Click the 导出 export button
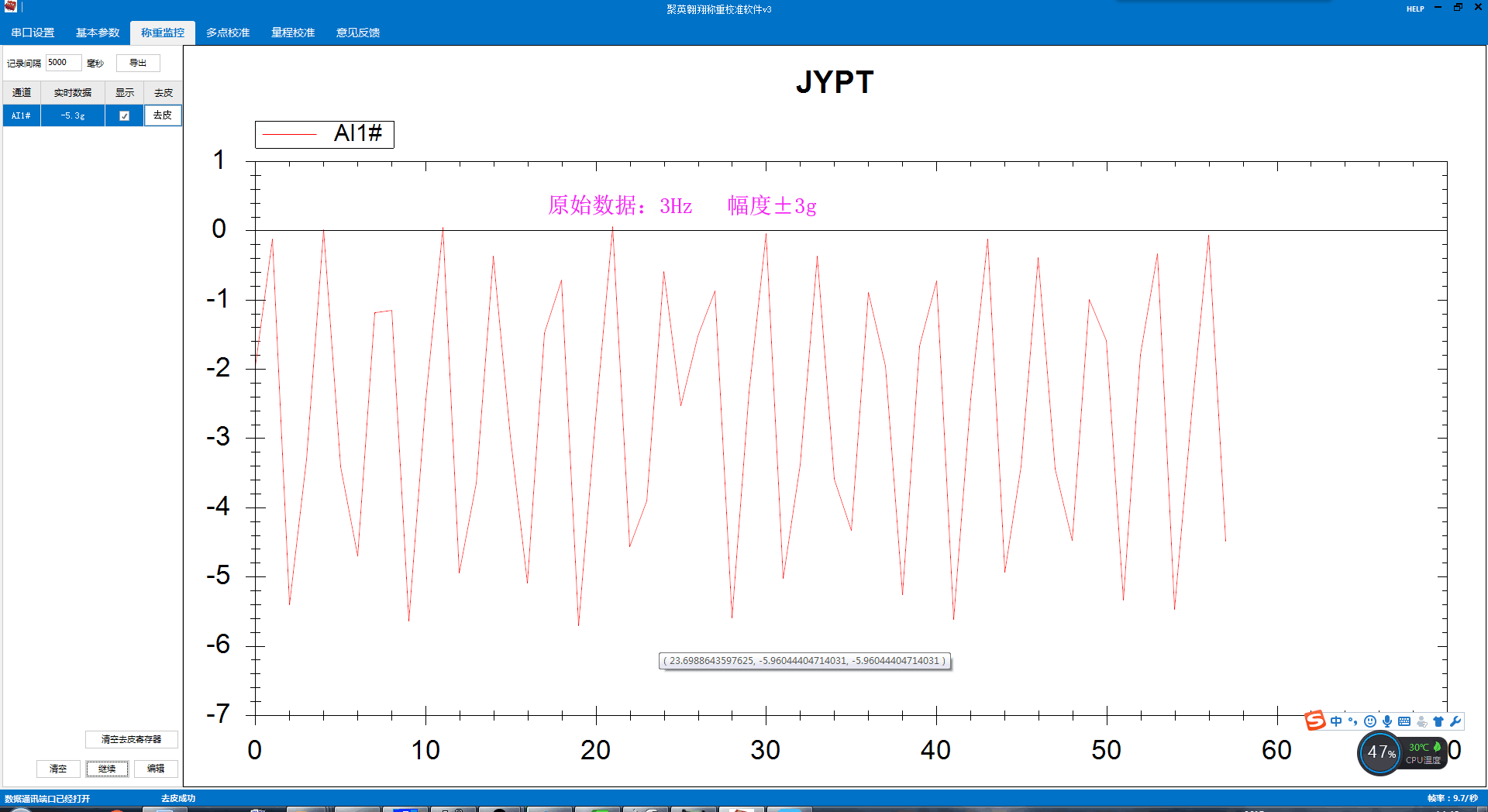This screenshot has height=812, width=1488. coord(138,63)
